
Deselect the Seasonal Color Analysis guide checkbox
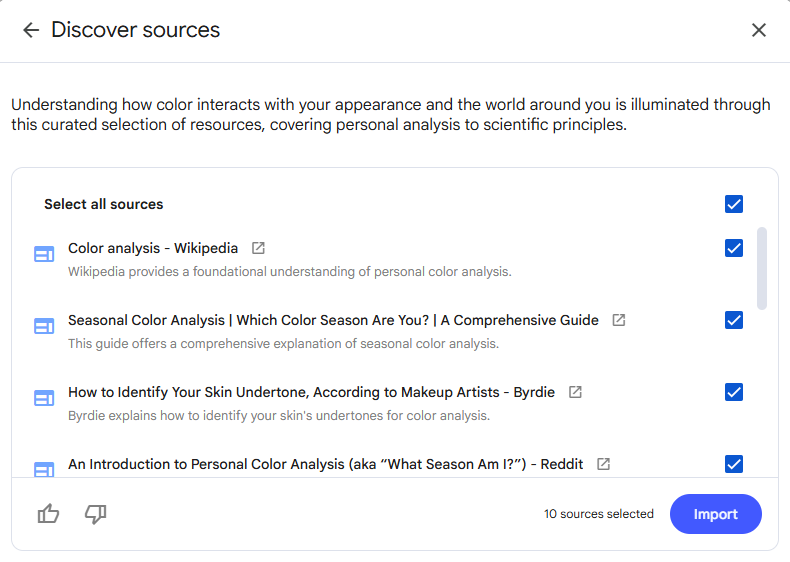point(734,320)
